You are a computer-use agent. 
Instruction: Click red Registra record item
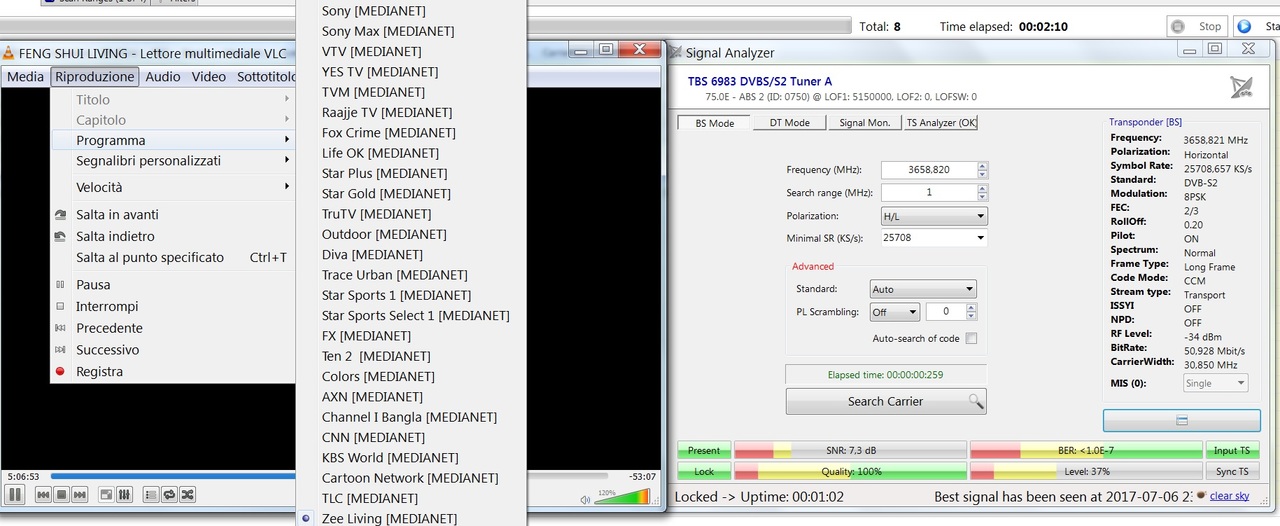point(172,372)
